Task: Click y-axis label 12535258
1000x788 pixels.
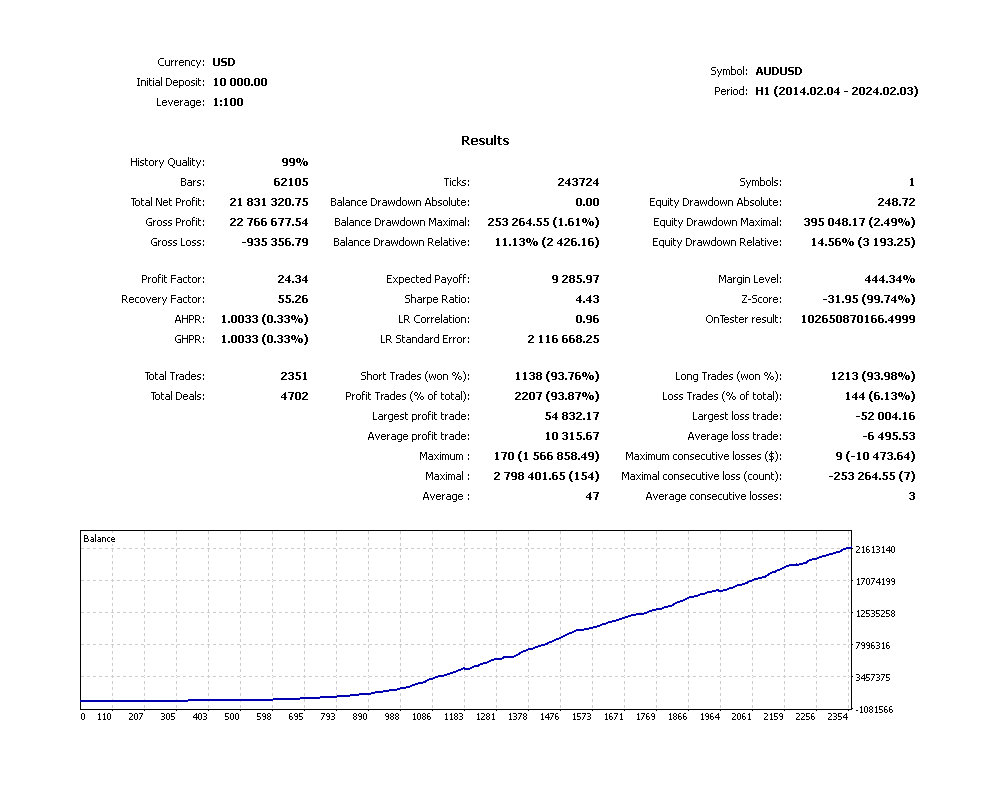Action: tap(875, 613)
